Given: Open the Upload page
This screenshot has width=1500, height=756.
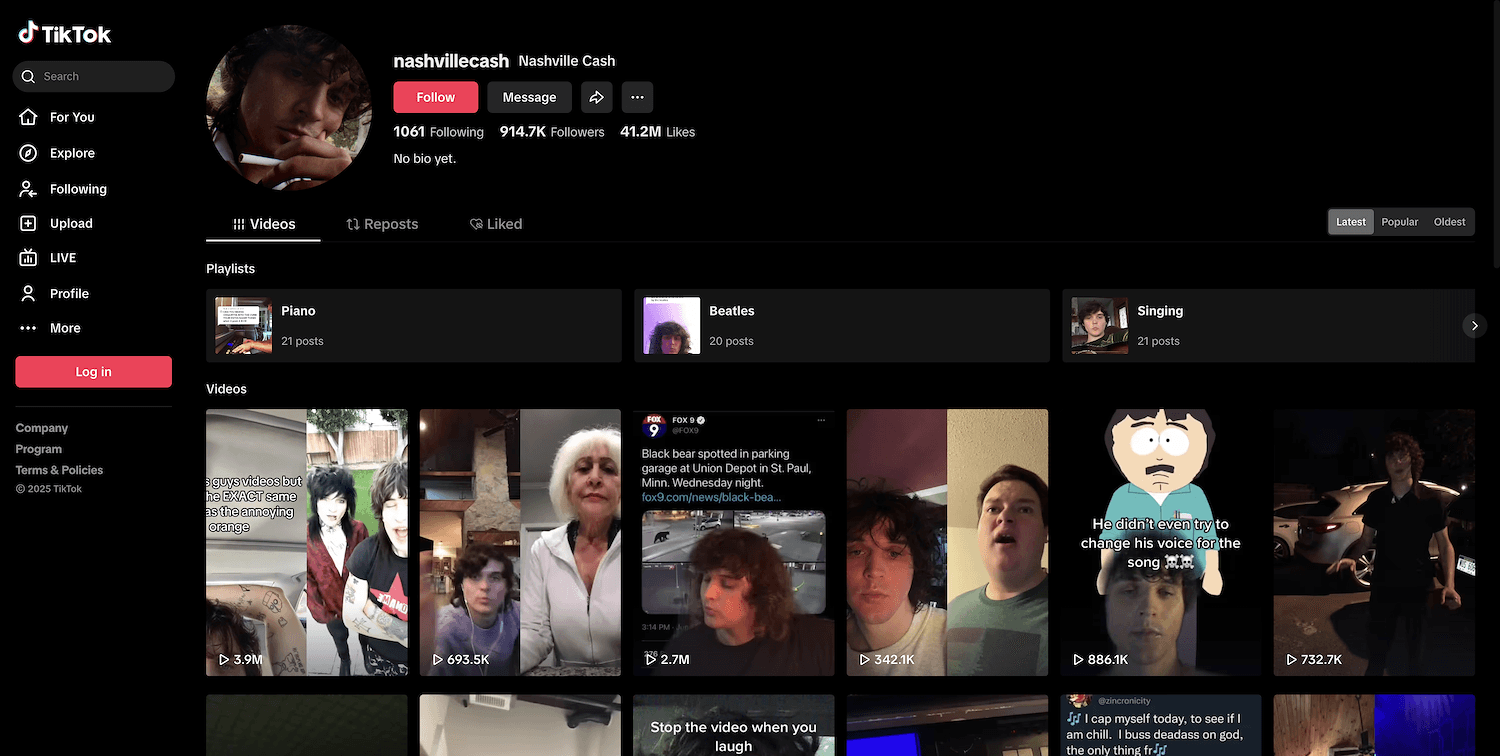Looking at the screenshot, I should click(x=70, y=224).
